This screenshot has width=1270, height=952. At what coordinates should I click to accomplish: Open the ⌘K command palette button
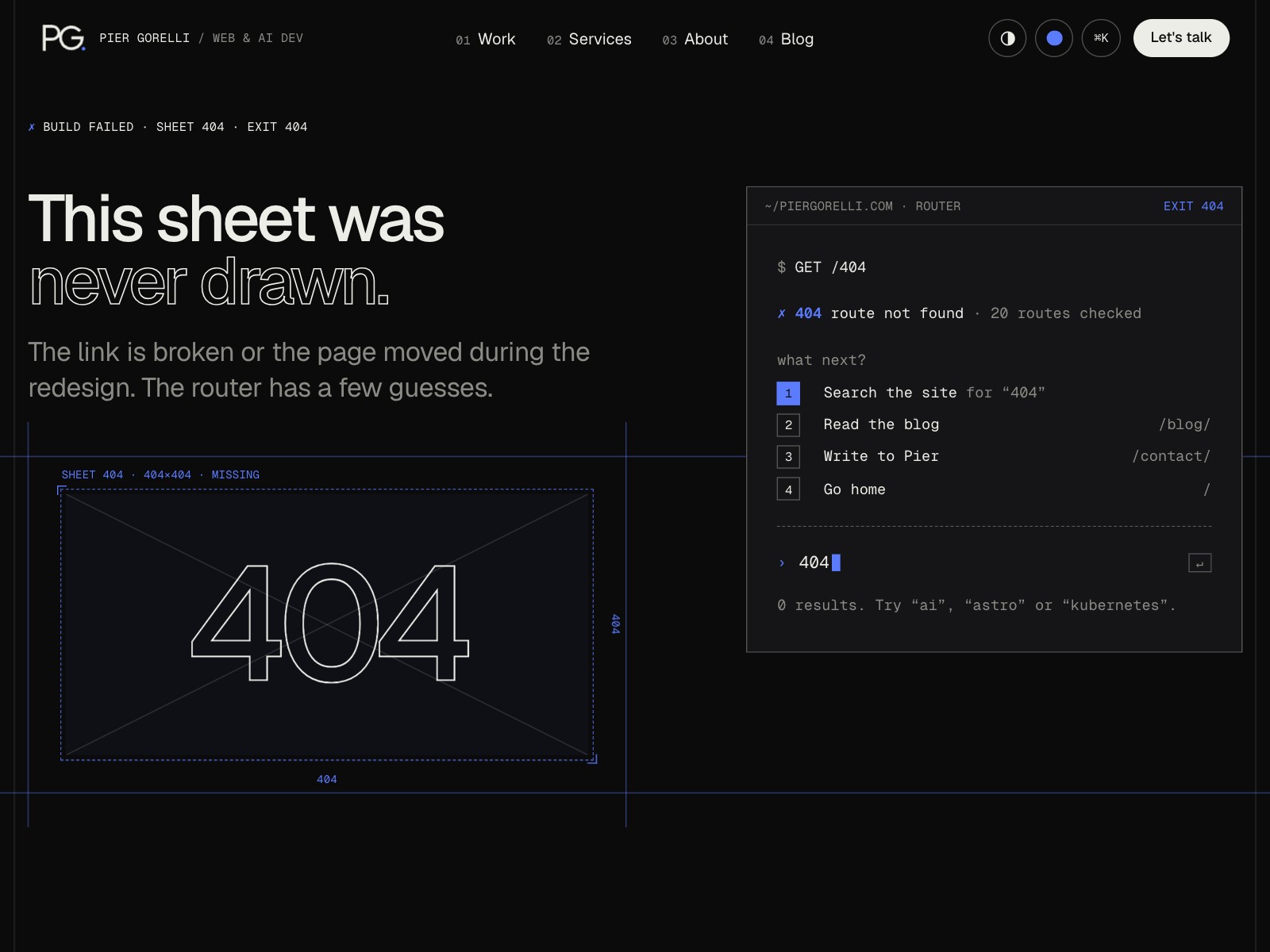click(1101, 38)
